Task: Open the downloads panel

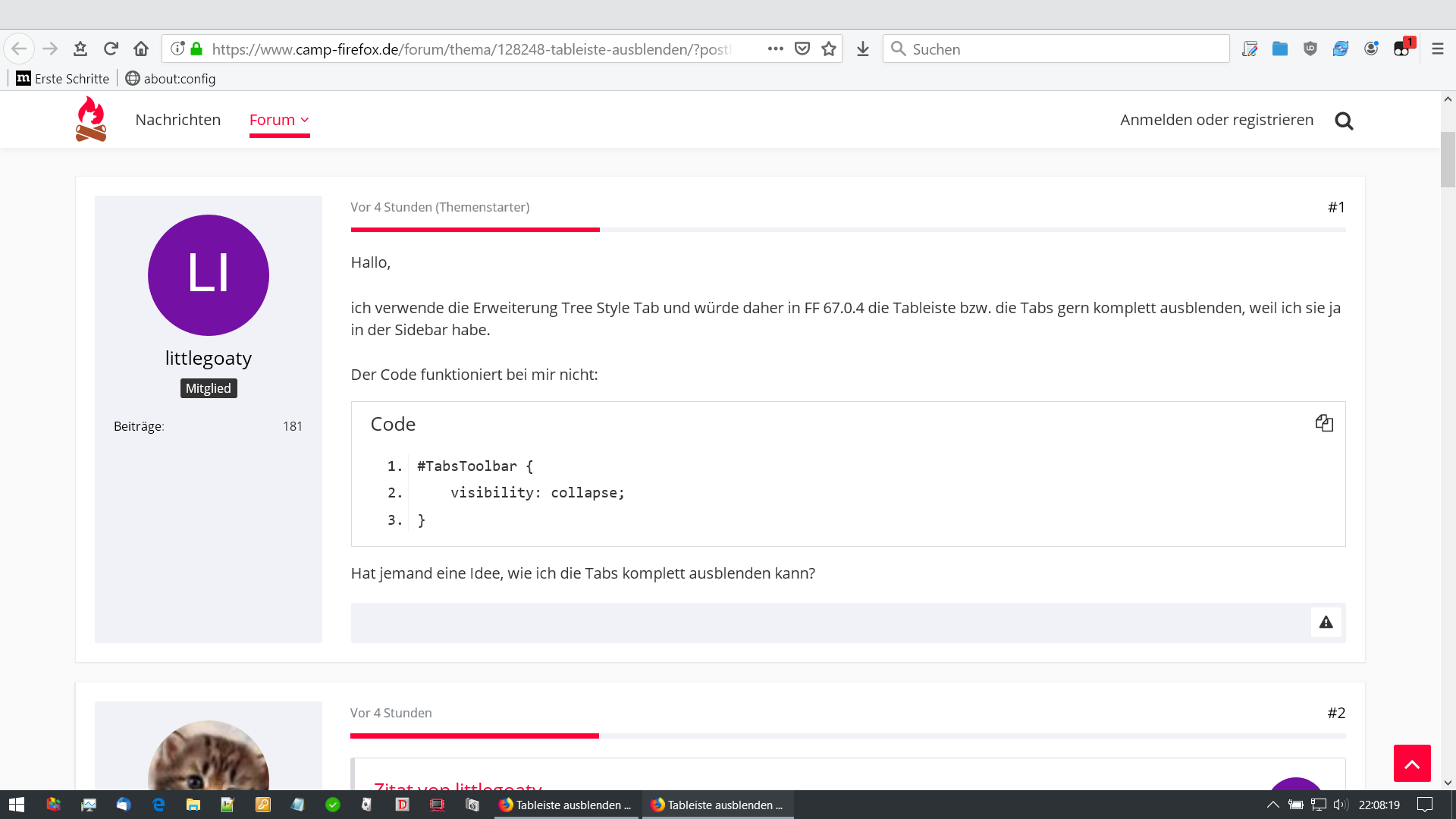Action: 863,49
